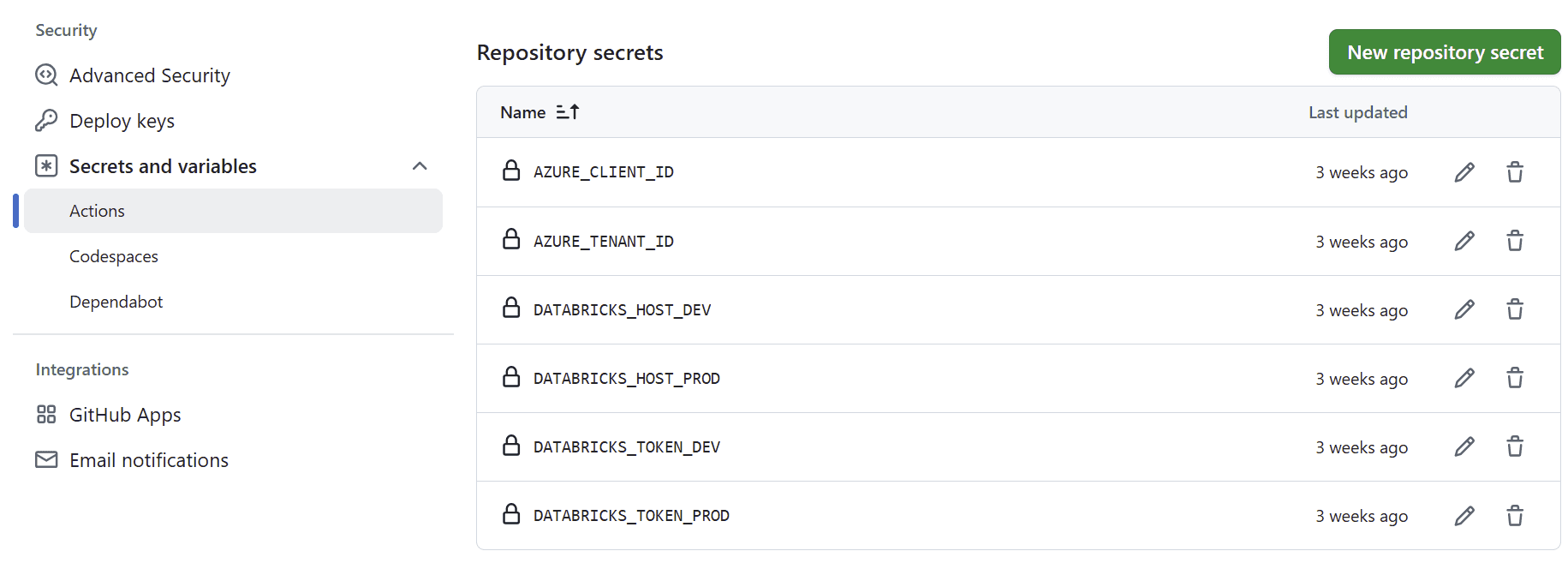Collapse the Secrets and variables section
The height and width of the screenshot is (581, 1568).
tap(420, 166)
